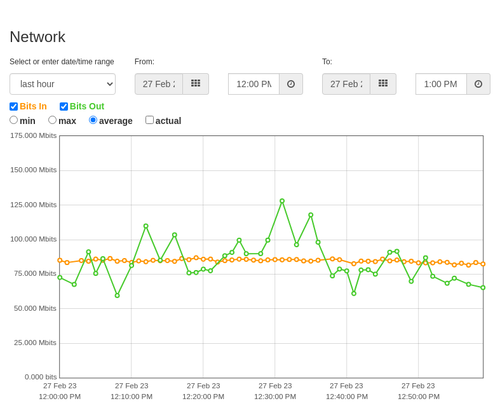Open the To date calendar picker
500x403 pixels.
click(x=383, y=84)
